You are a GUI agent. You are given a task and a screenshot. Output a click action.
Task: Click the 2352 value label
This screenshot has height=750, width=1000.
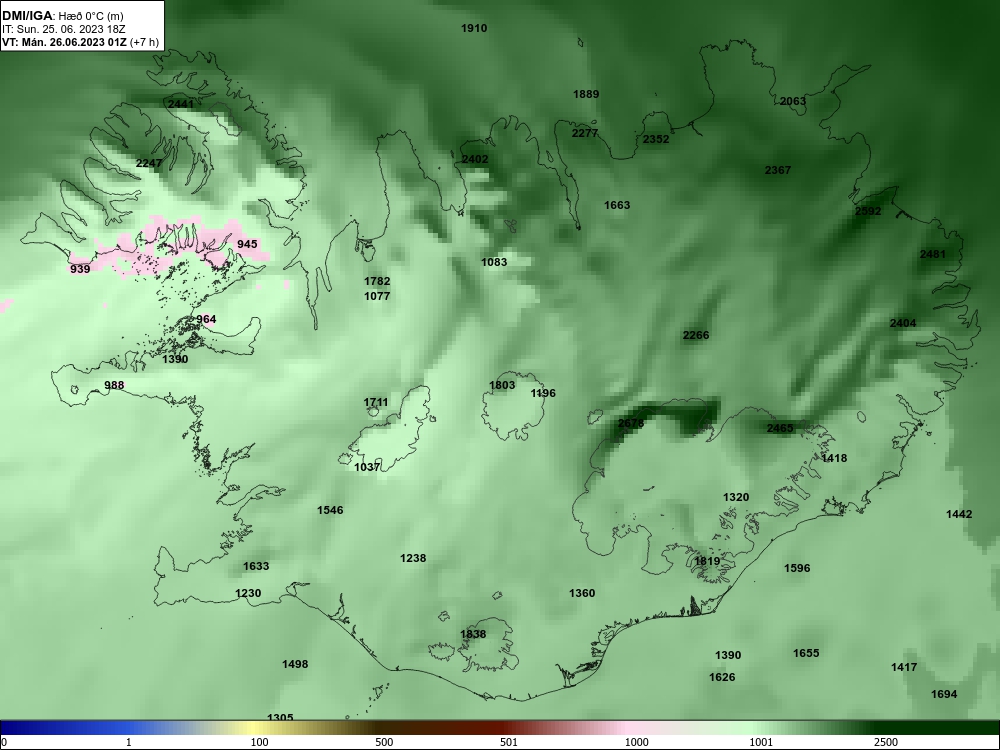656,139
